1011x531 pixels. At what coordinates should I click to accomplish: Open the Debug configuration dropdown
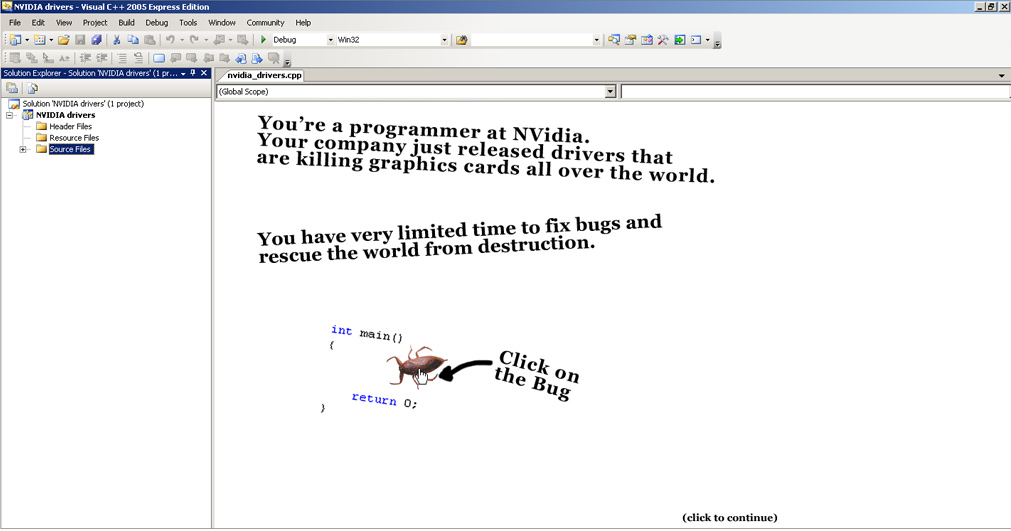tap(331, 40)
